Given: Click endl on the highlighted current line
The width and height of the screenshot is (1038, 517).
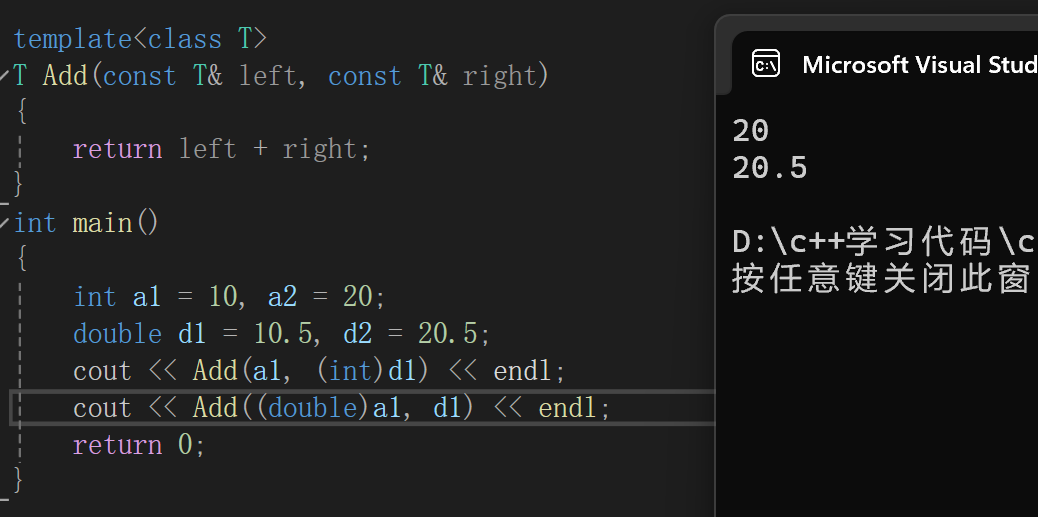Looking at the screenshot, I should coord(567,408).
